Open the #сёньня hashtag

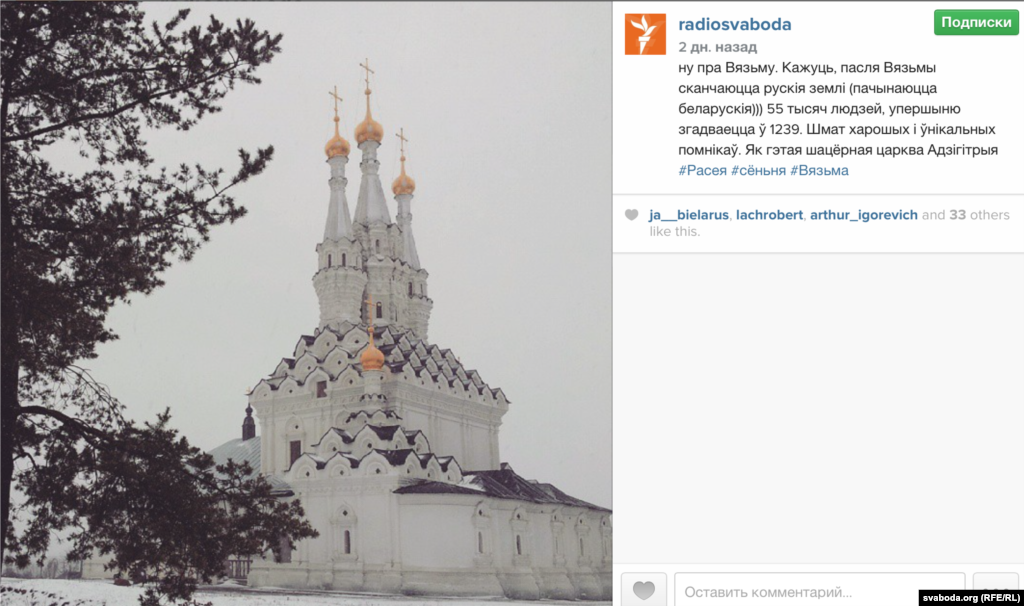point(758,170)
